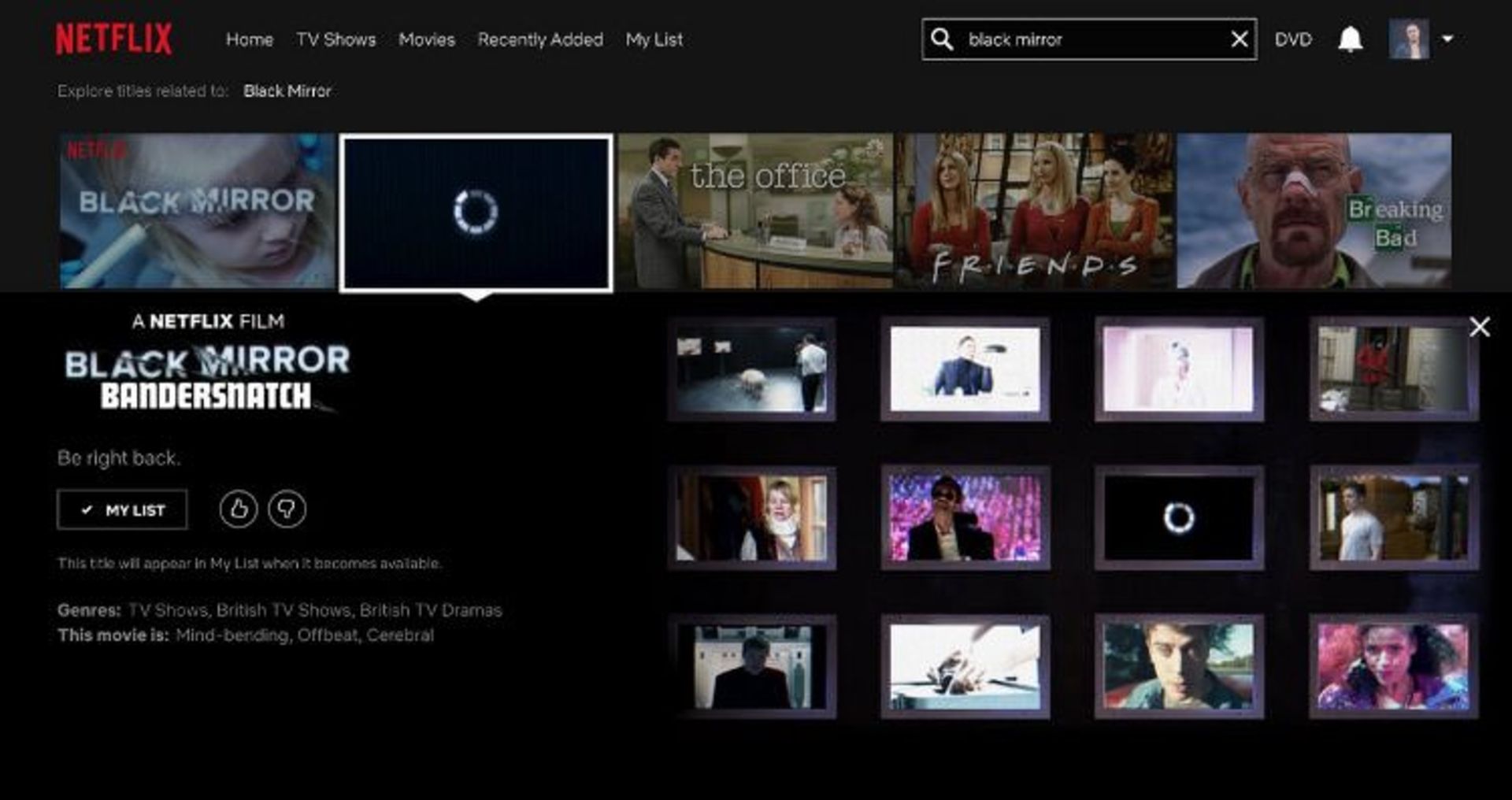Image resolution: width=1512 pixels, height=800 pixels.
Task: Rate Bandersnatch thumbs down
Action: (287, 509)
